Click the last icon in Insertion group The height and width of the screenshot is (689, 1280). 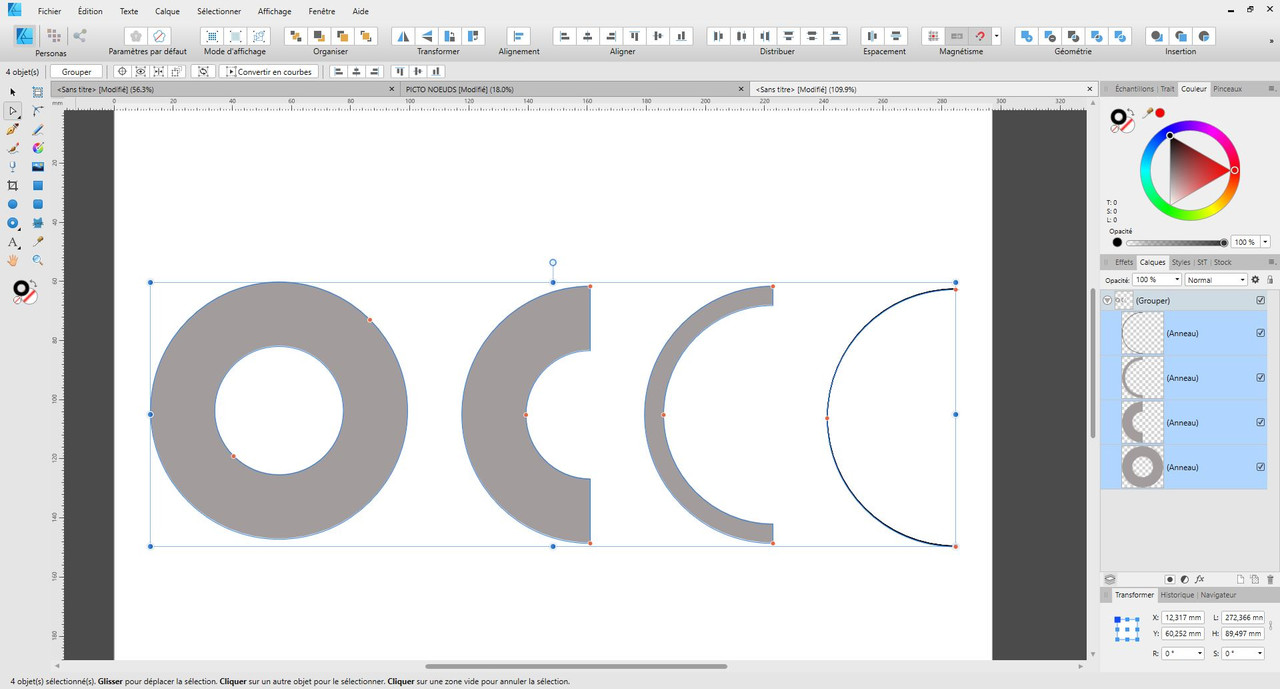coord(1205,36)
